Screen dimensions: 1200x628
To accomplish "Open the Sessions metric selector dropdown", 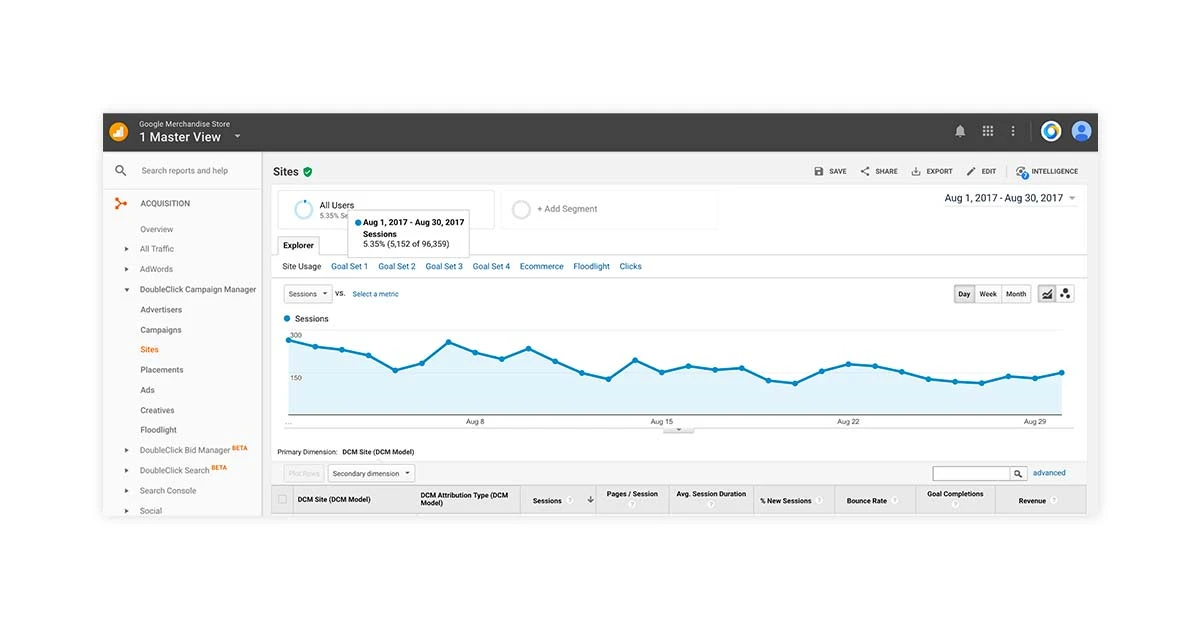I will point(307,293).
